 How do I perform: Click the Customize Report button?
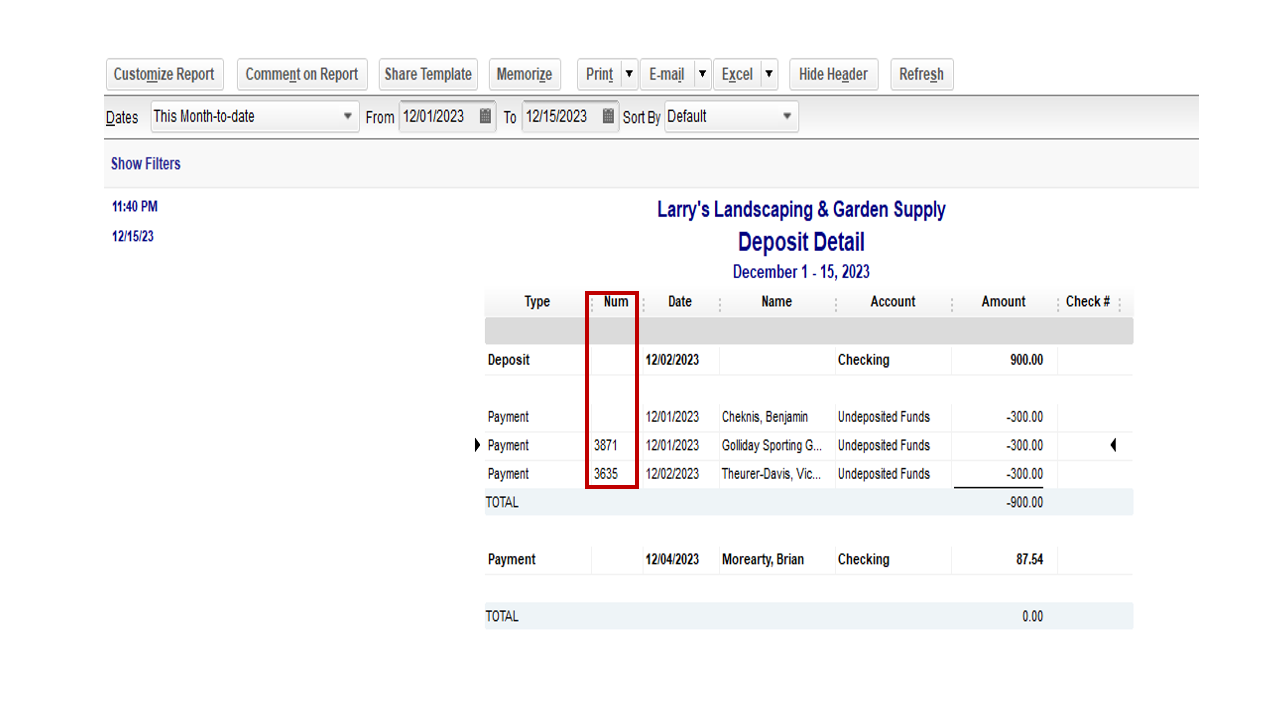(164, 73)
